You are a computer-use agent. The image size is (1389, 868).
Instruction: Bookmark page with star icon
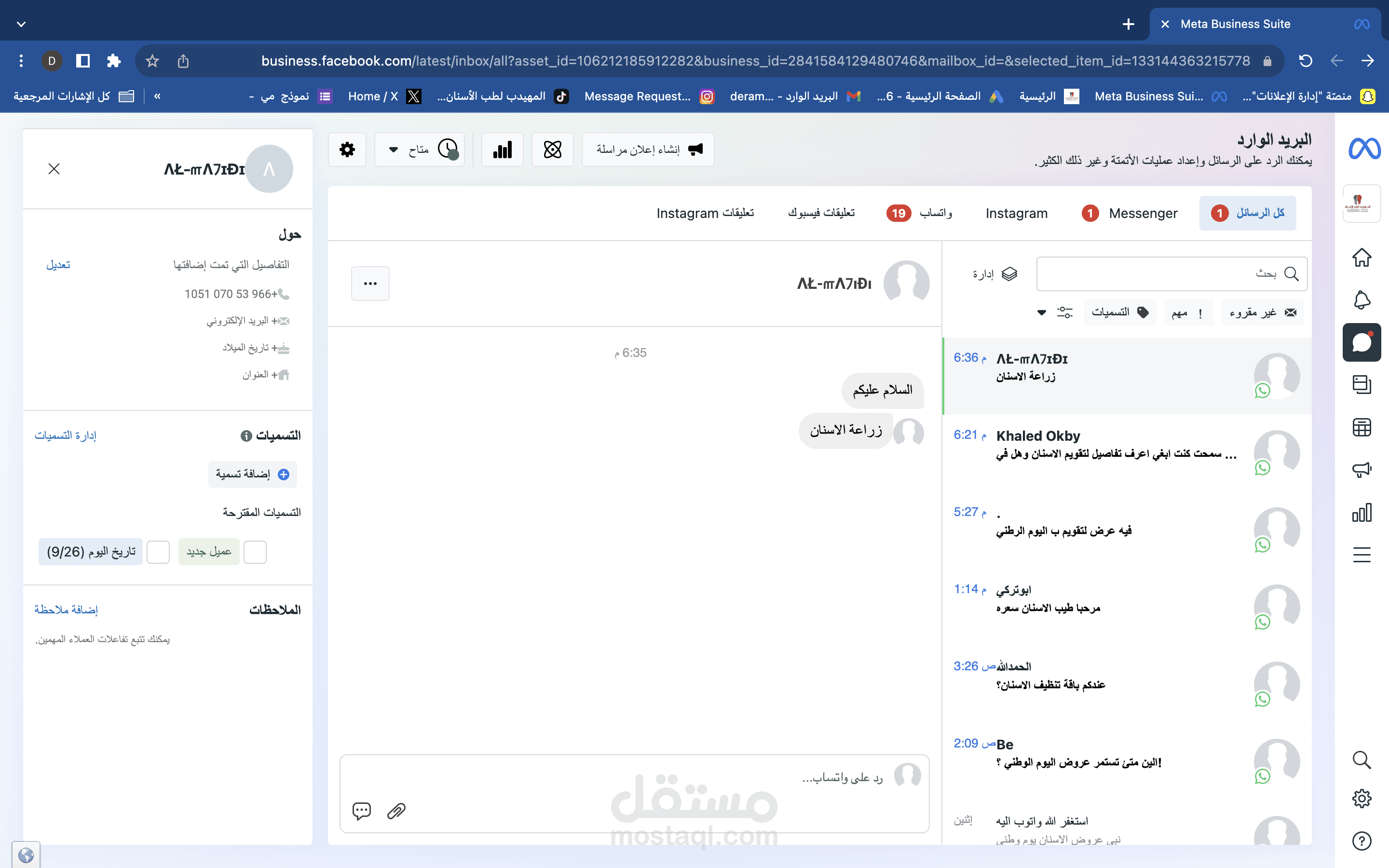click(152, 61)
